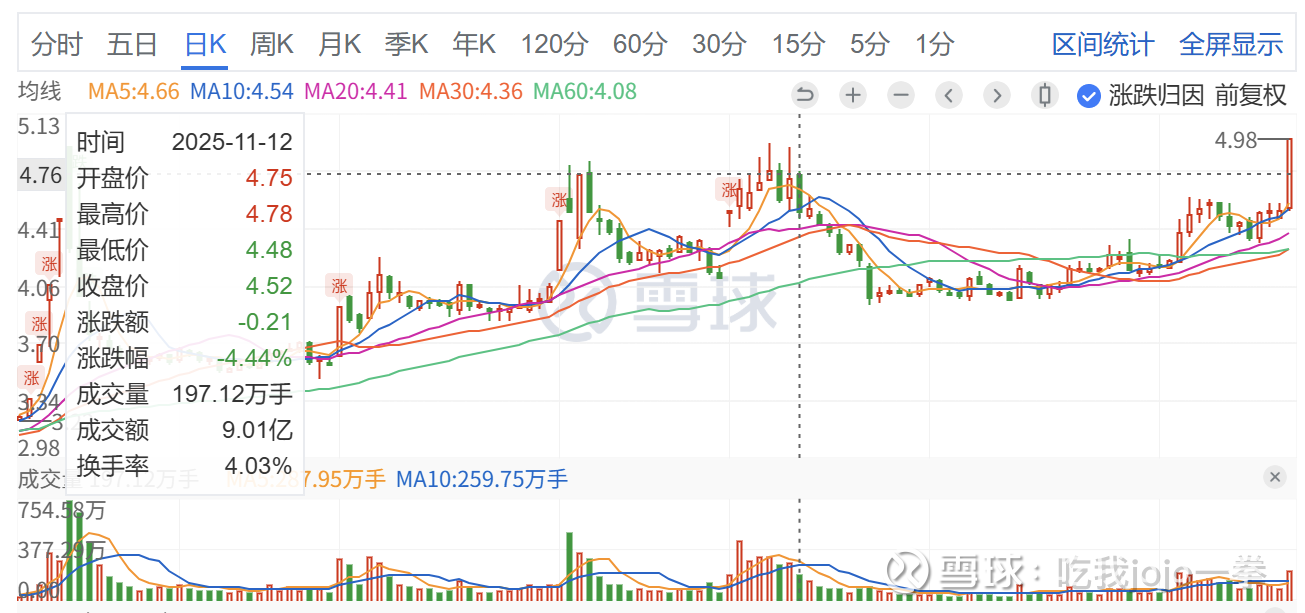
Task: Click the MA20:4.41 indicator label
Action: pos(356,92)
